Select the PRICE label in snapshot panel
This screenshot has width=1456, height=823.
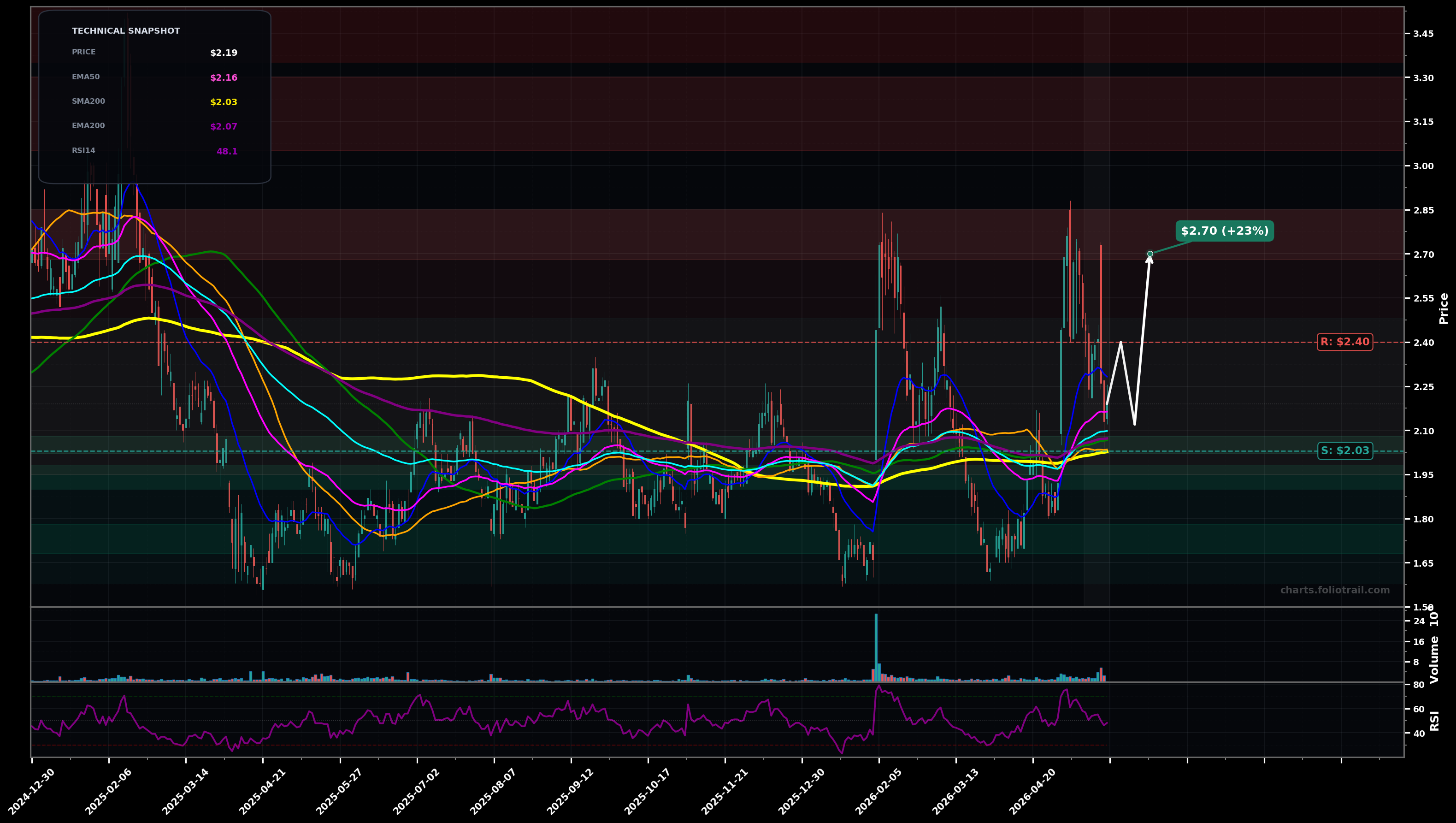coord(83,52)
